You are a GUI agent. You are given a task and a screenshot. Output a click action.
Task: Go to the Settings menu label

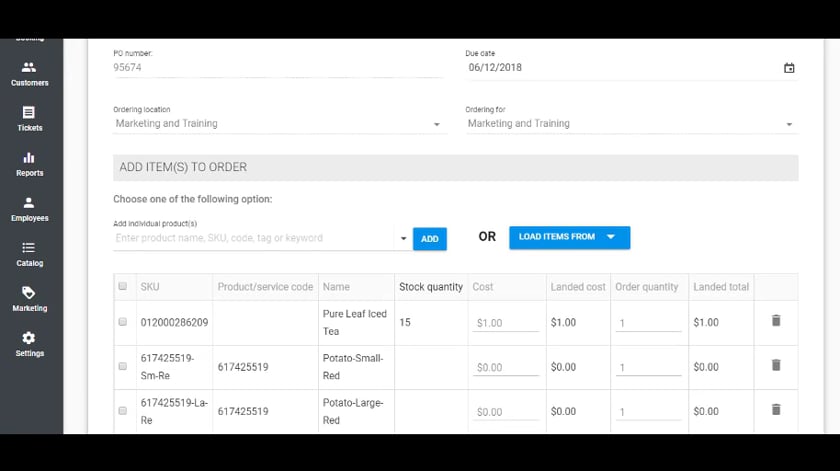(29, 353)
